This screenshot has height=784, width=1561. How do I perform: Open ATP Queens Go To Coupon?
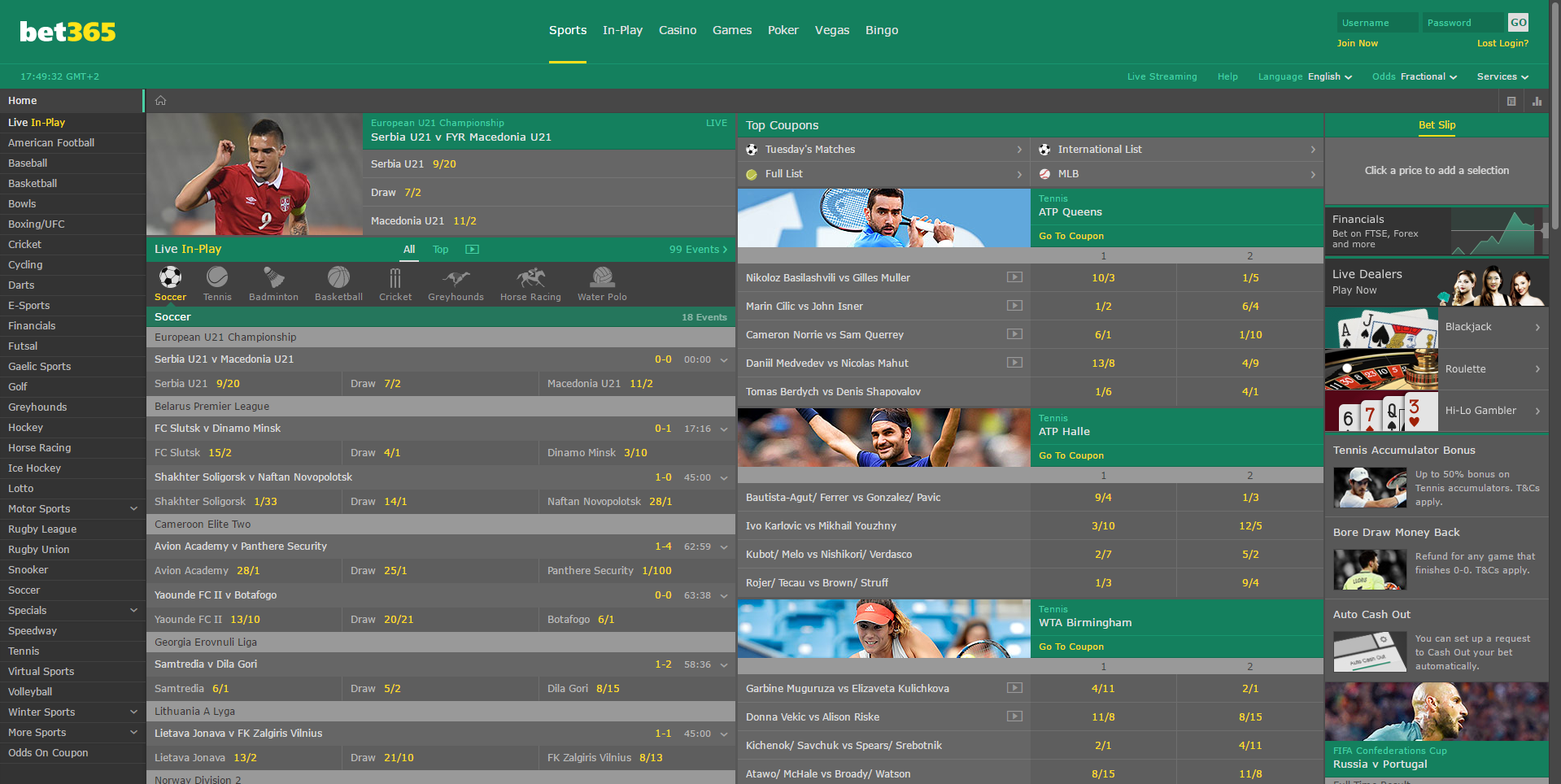pos(1071,236)
